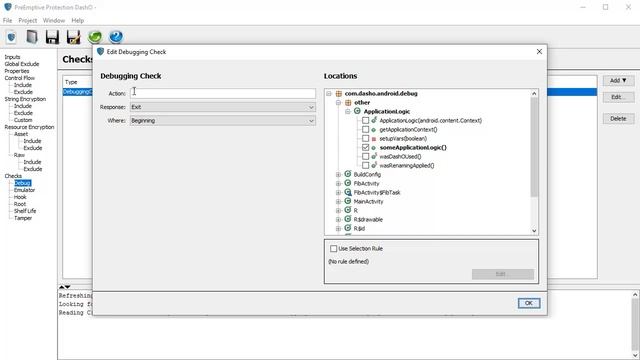
Task: Click into the Action text field
Action: (x=223, y=93)
